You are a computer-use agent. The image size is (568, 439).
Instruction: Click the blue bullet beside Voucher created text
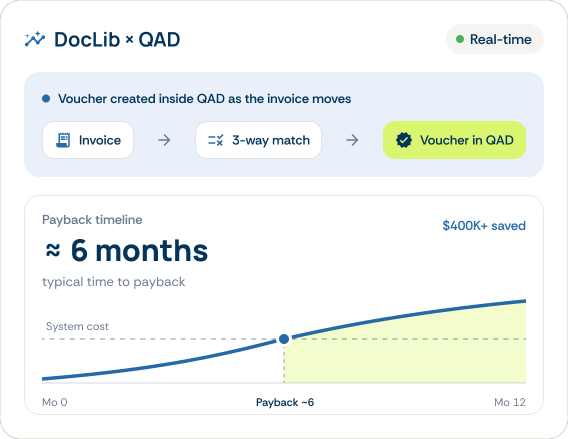46,99
